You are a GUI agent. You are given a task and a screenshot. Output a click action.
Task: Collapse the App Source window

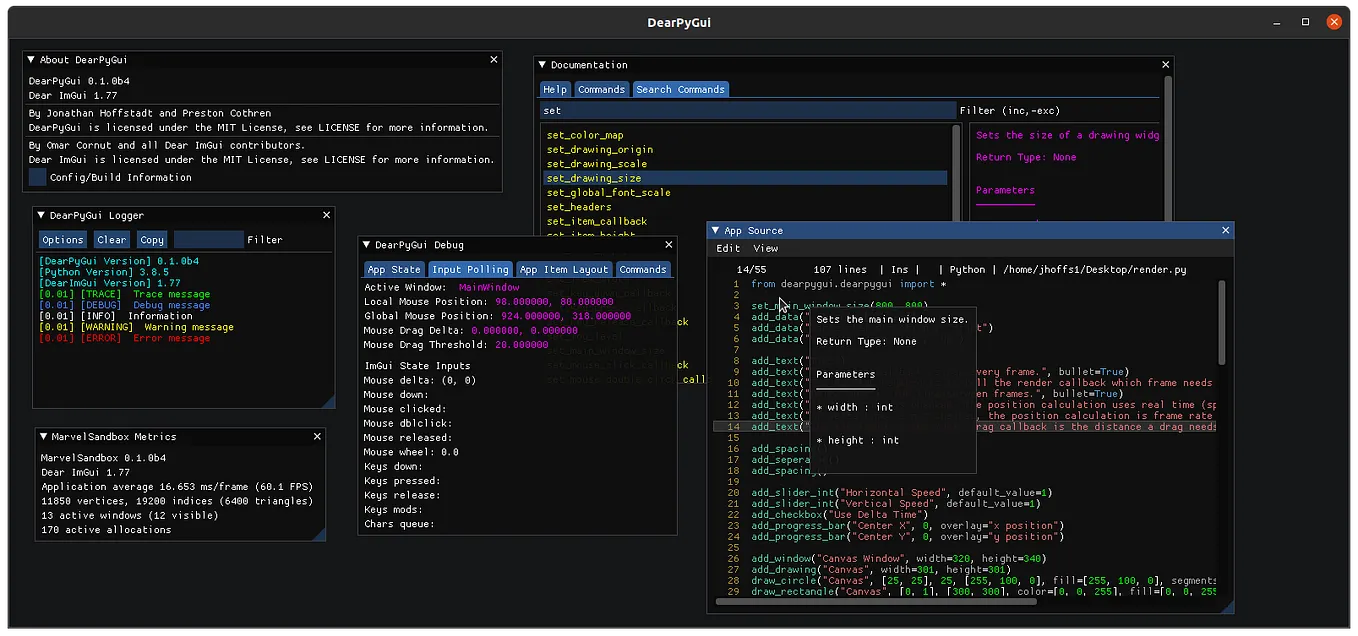pos(714,230)
